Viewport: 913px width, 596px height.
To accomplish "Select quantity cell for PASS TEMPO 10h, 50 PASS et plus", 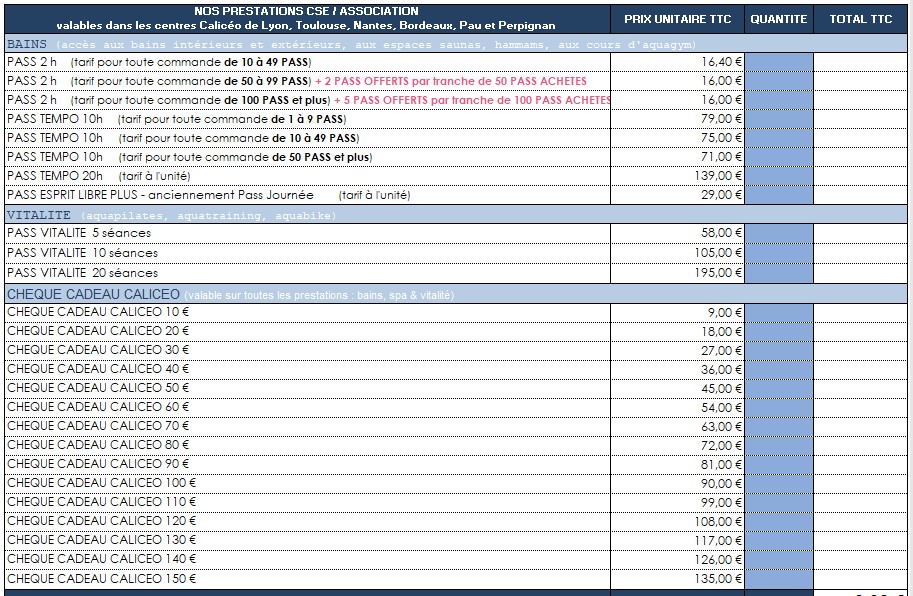I will point(779,157).
